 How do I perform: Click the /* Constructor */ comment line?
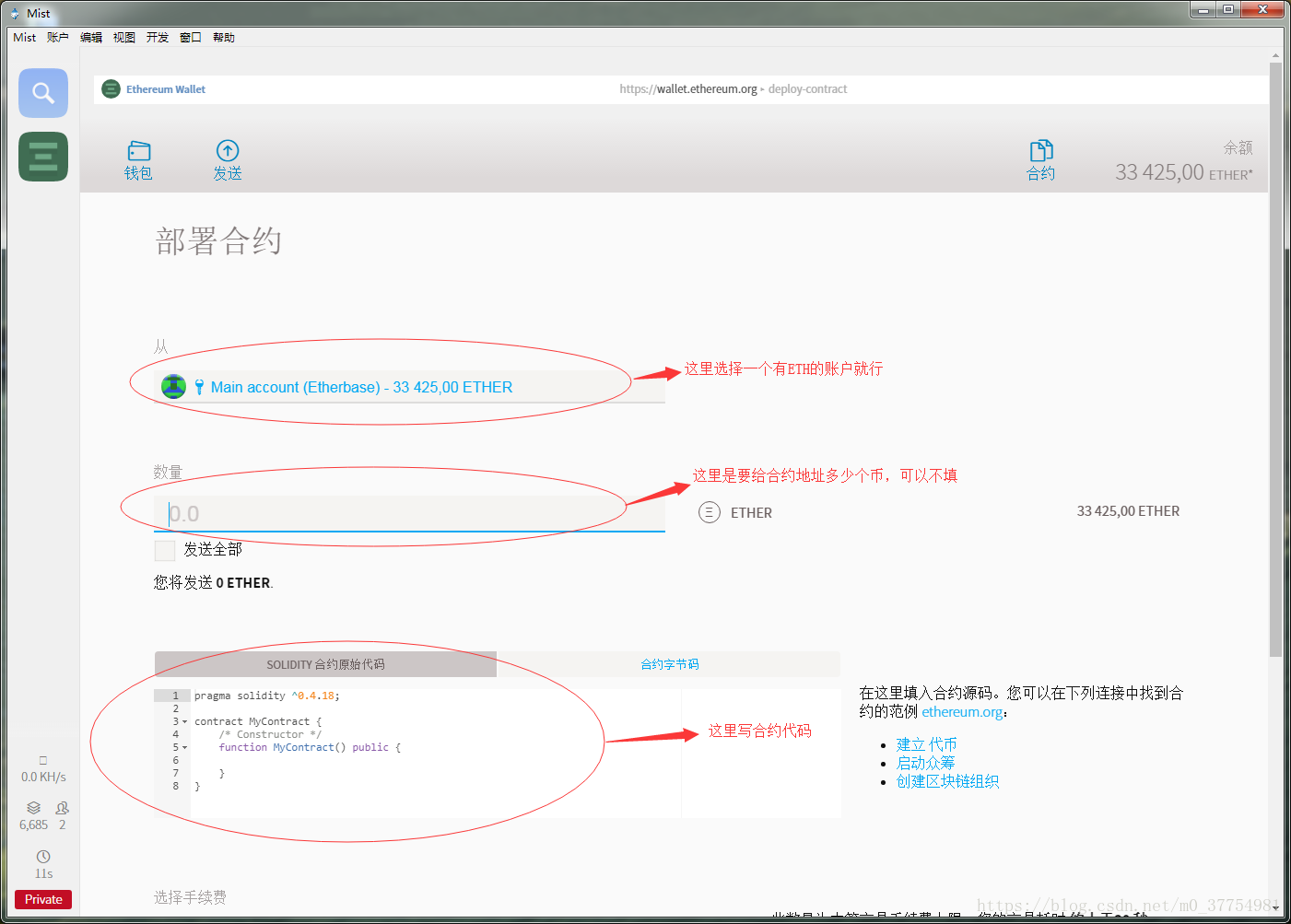(x=270, y=734)
